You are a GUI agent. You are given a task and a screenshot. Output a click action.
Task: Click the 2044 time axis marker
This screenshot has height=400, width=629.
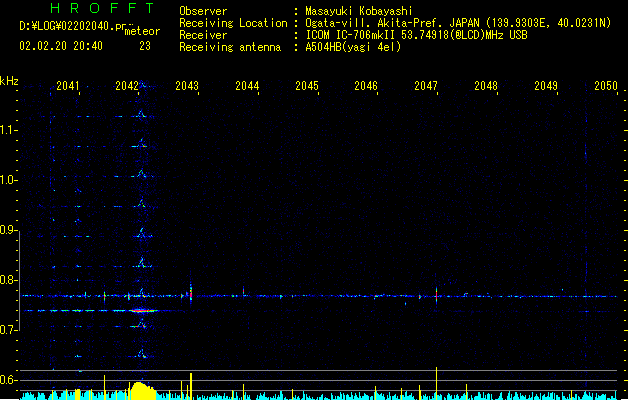247,86
